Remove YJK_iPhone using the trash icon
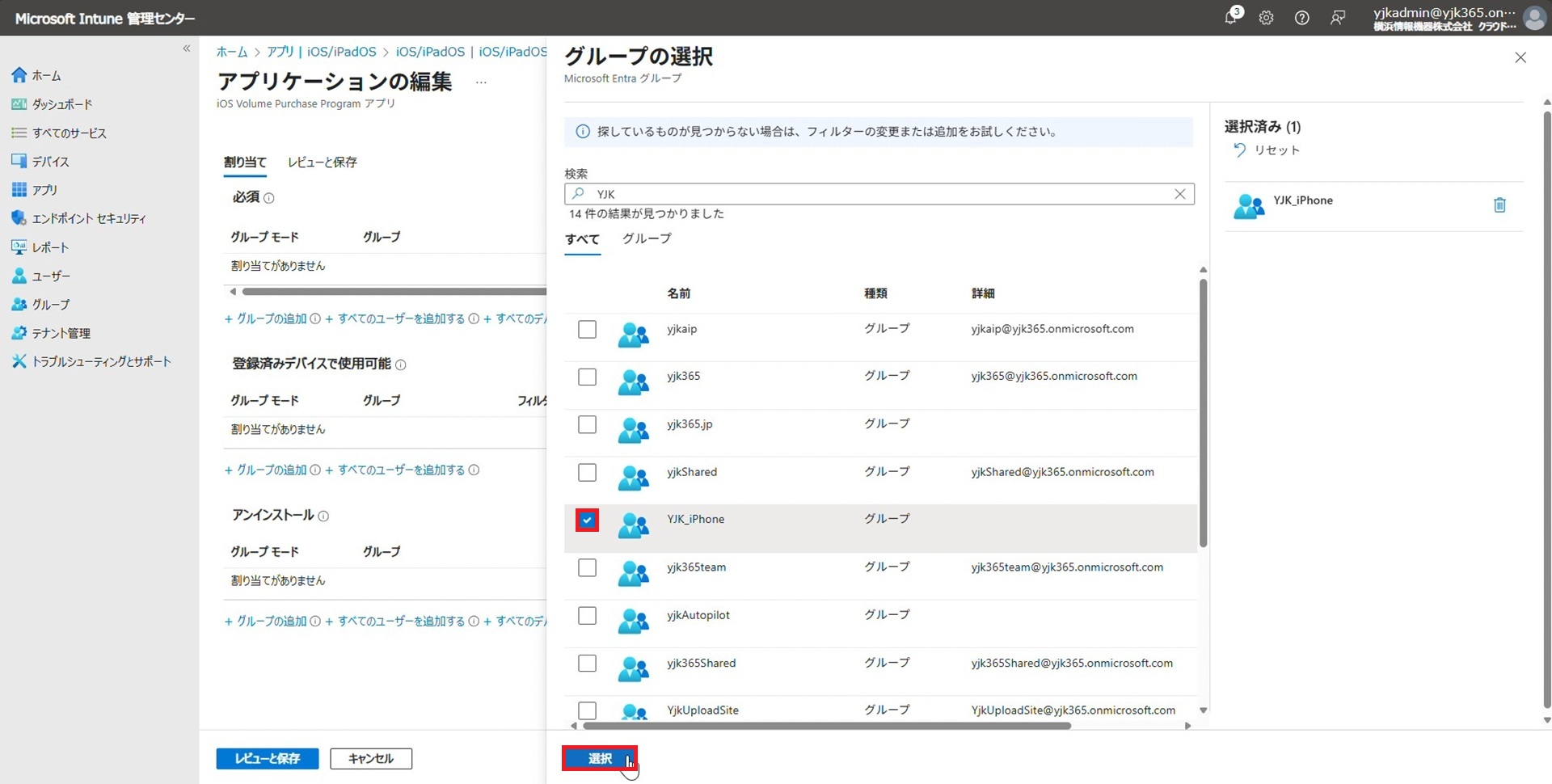The image size is (1552, 784). click(1499, 205)
